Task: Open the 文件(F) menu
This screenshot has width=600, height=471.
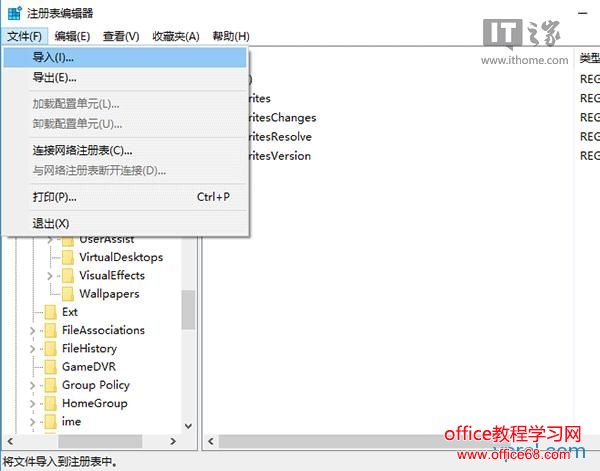Action: tap(24, 36)
